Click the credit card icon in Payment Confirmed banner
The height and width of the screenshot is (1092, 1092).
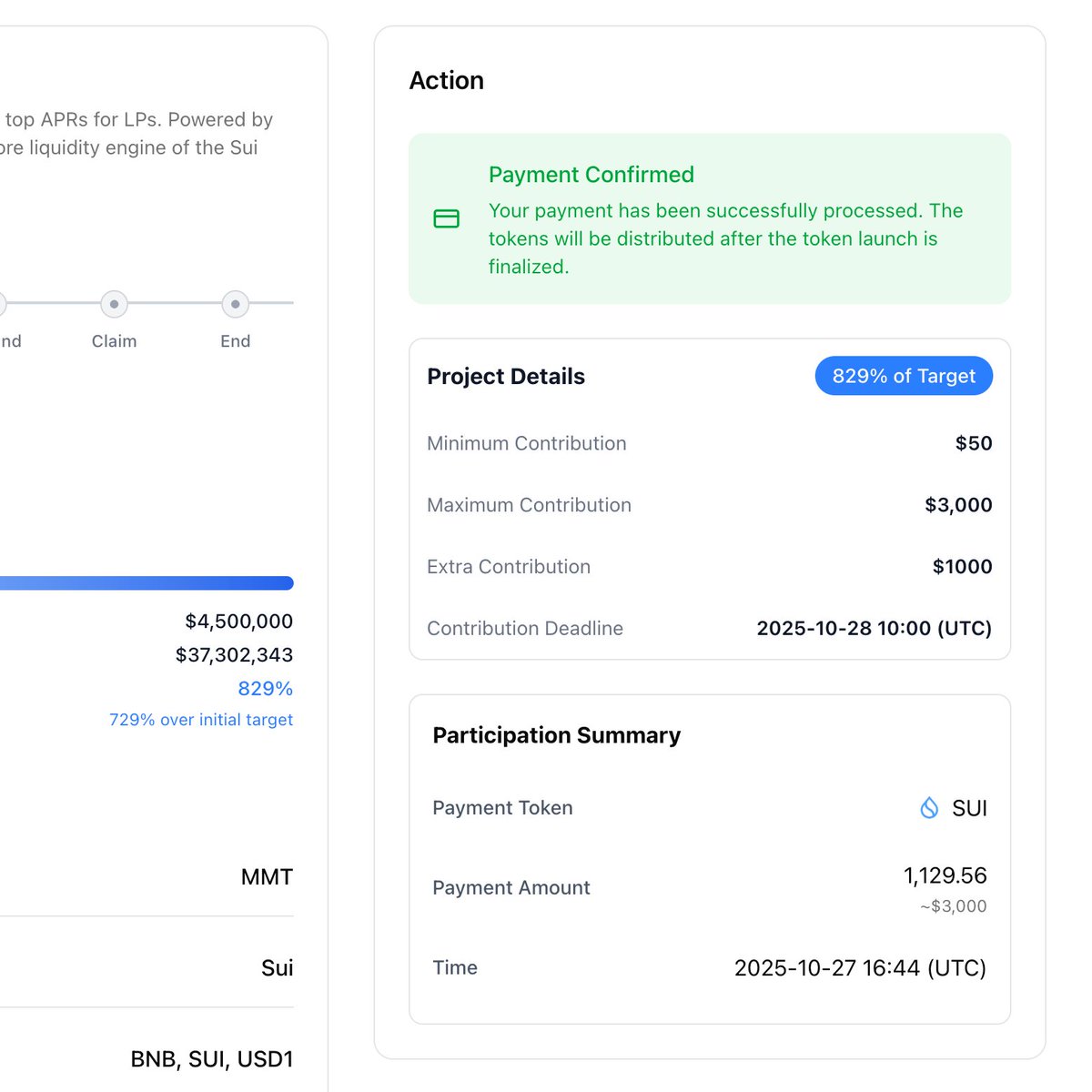446,218
